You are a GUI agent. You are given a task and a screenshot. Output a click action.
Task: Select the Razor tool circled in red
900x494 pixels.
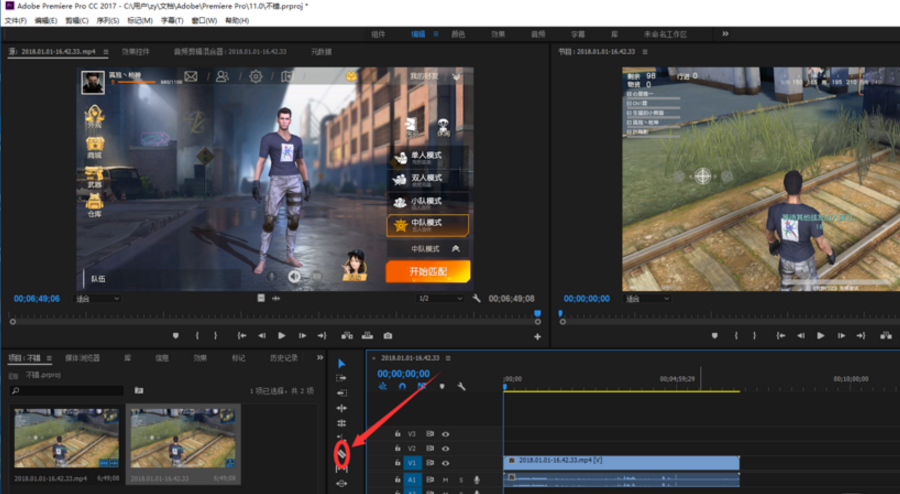coord(342,455)
